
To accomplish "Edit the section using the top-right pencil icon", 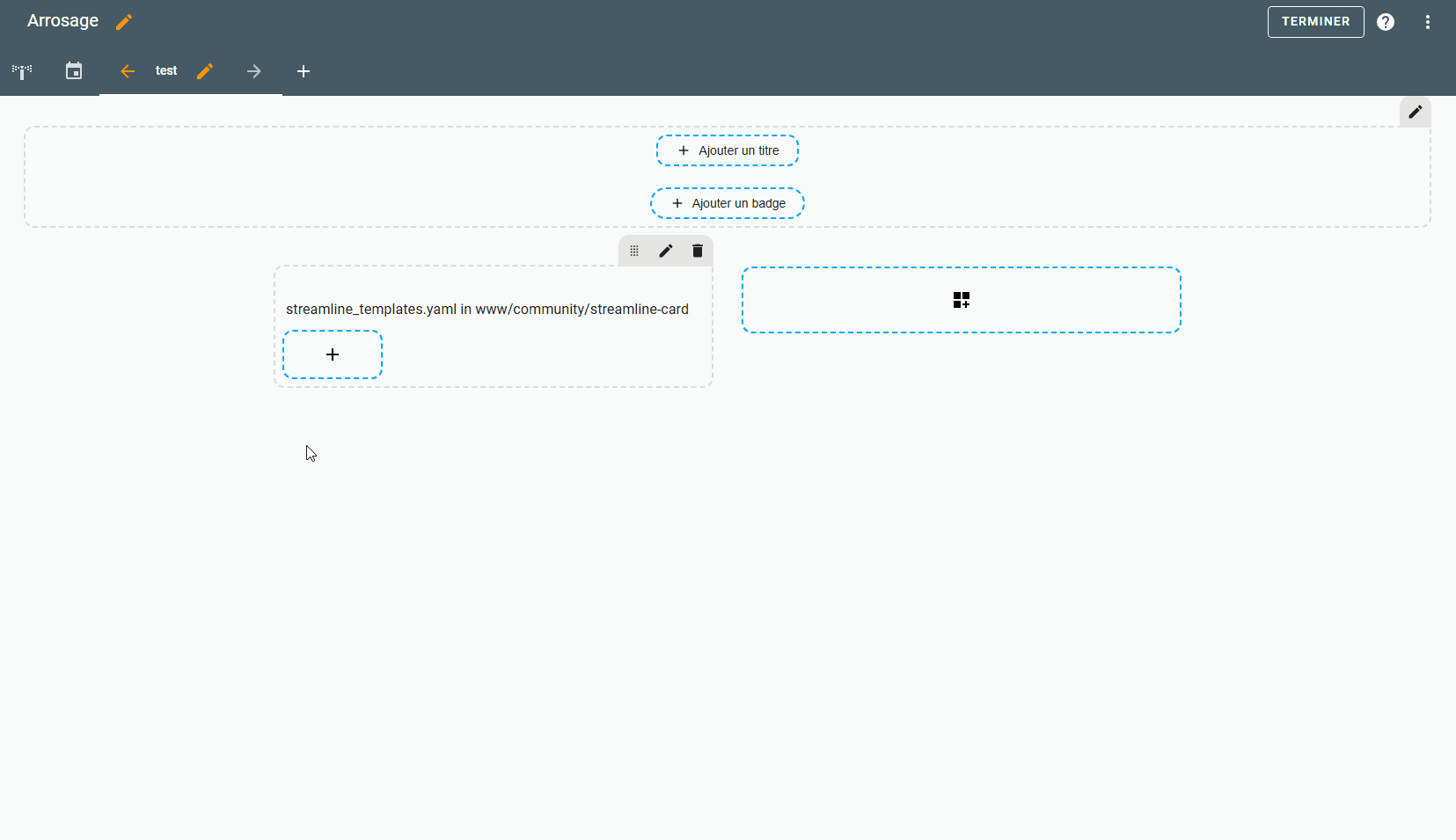I will 1415,113.
